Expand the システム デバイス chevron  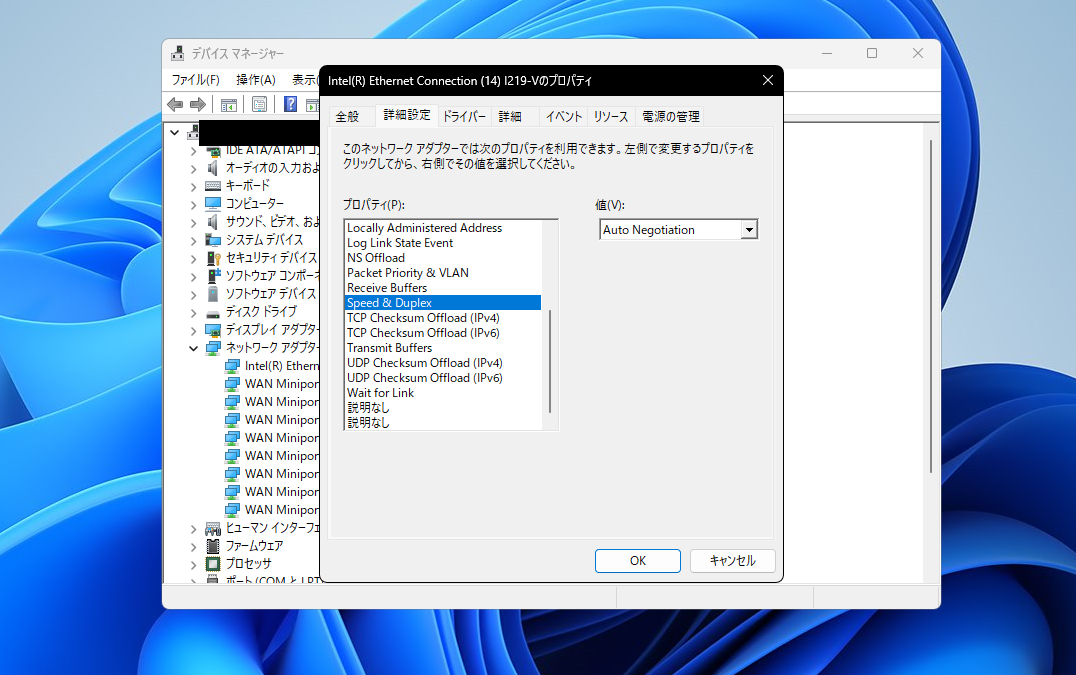tap(194, 241)
